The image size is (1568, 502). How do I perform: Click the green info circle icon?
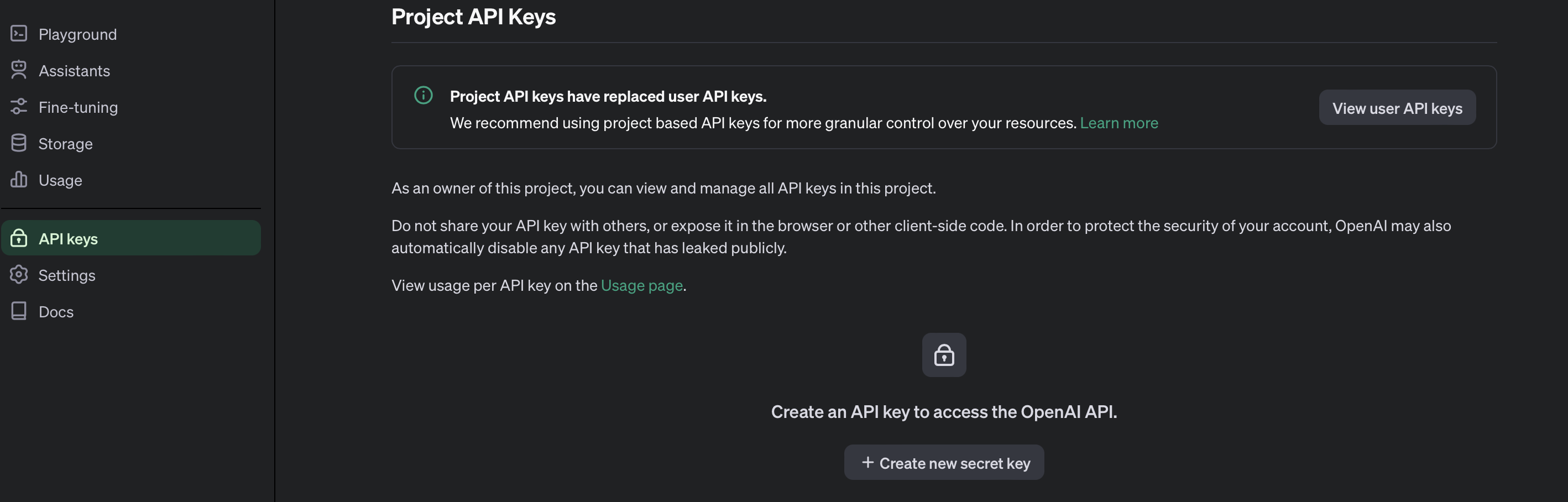pyautogui.click(x=423, y=96)
